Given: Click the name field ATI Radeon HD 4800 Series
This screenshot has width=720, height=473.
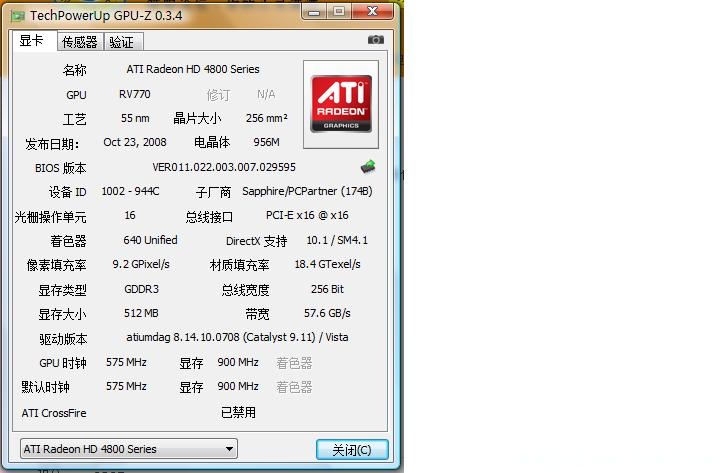Looking at the screenshot, I should pyautogui.click(x=193, y=69).
